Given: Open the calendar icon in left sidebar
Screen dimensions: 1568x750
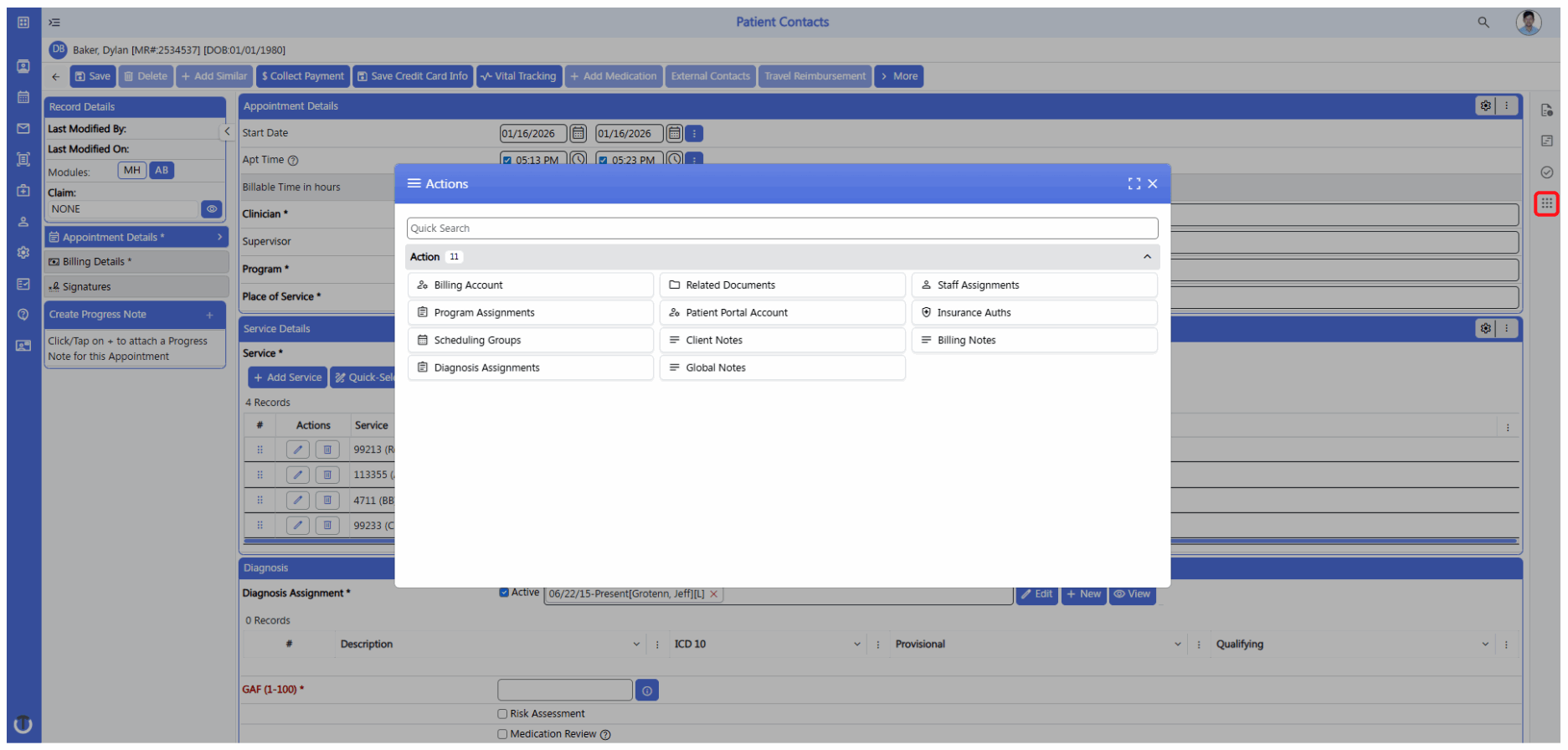Looking at the screenshot, I should (23, 97).
